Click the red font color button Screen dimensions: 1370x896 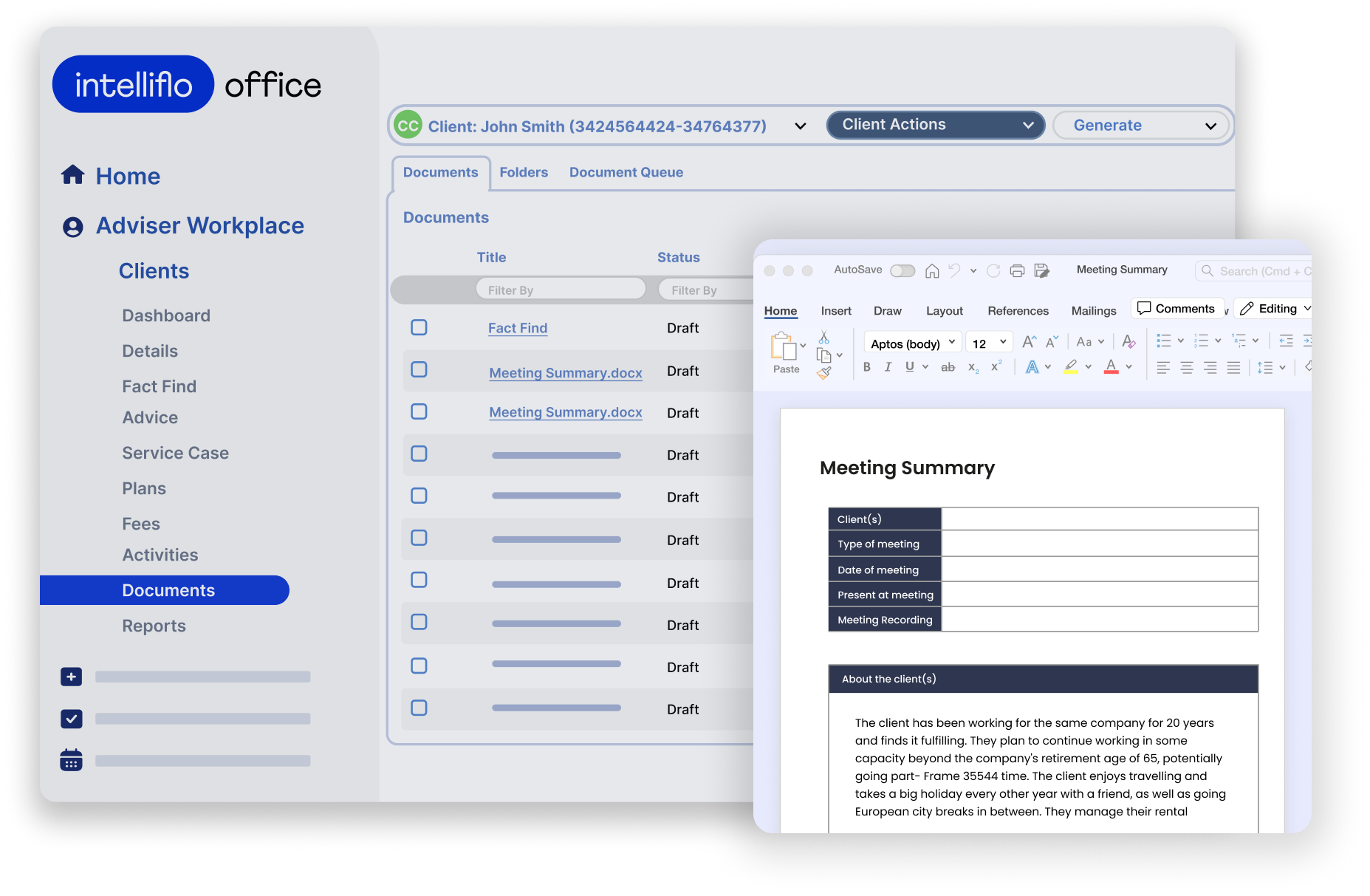(x=1111, y=367)
